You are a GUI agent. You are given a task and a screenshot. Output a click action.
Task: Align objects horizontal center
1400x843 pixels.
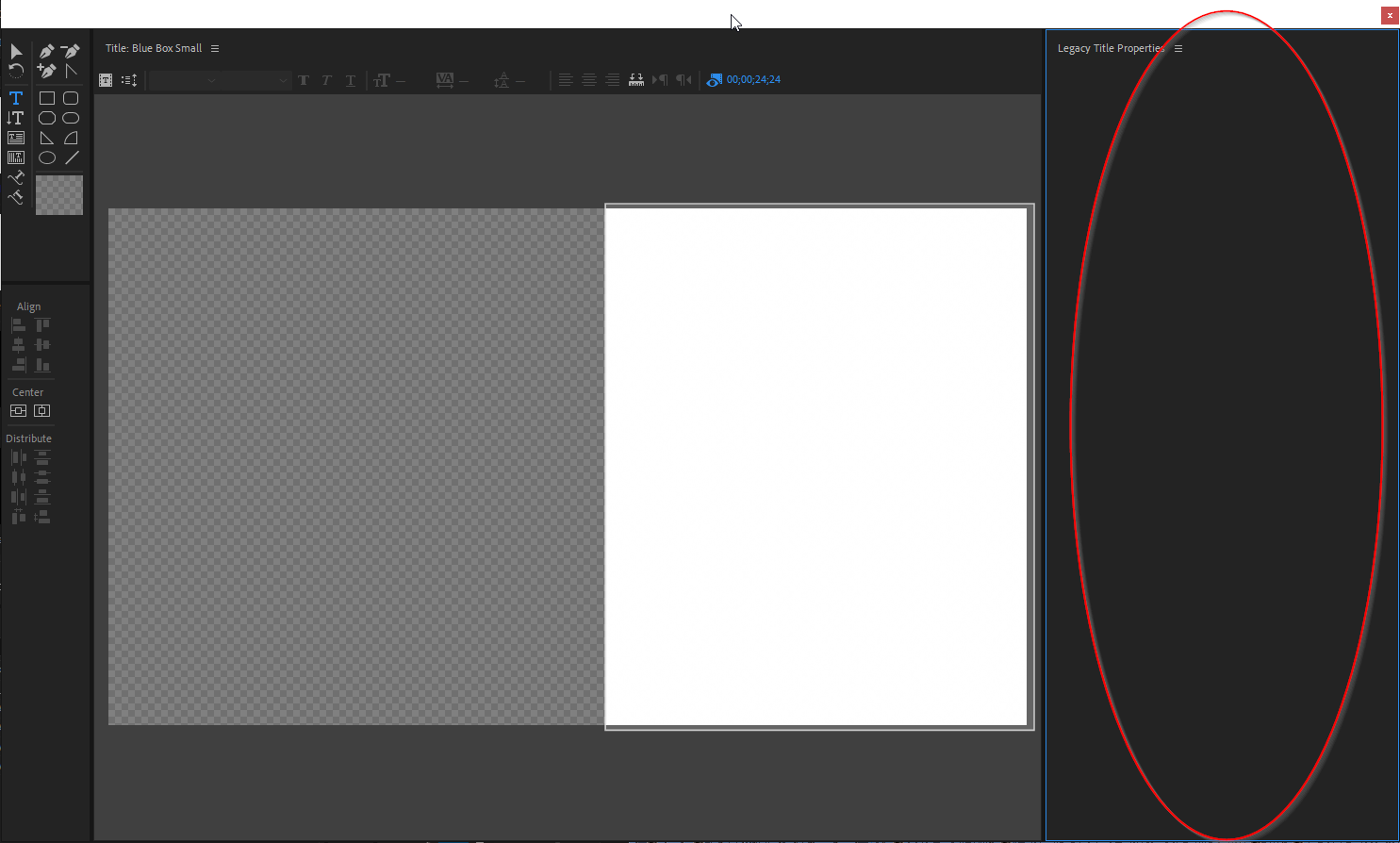[x=18, y=345]
